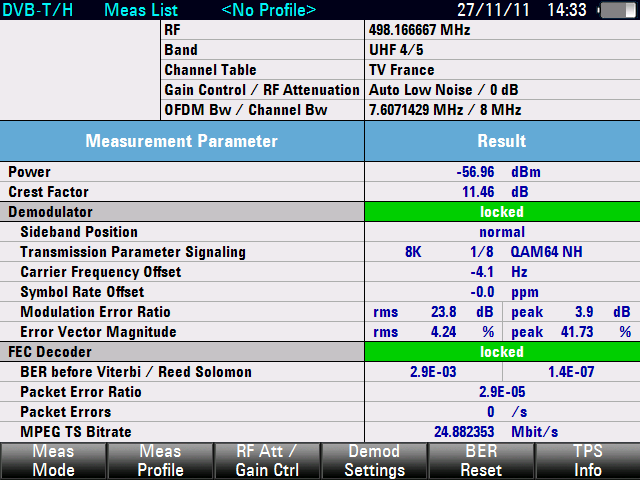This screenshot has width=640, height=480.
Task: Select the Packet Errors label
Action: pos(66,412)
